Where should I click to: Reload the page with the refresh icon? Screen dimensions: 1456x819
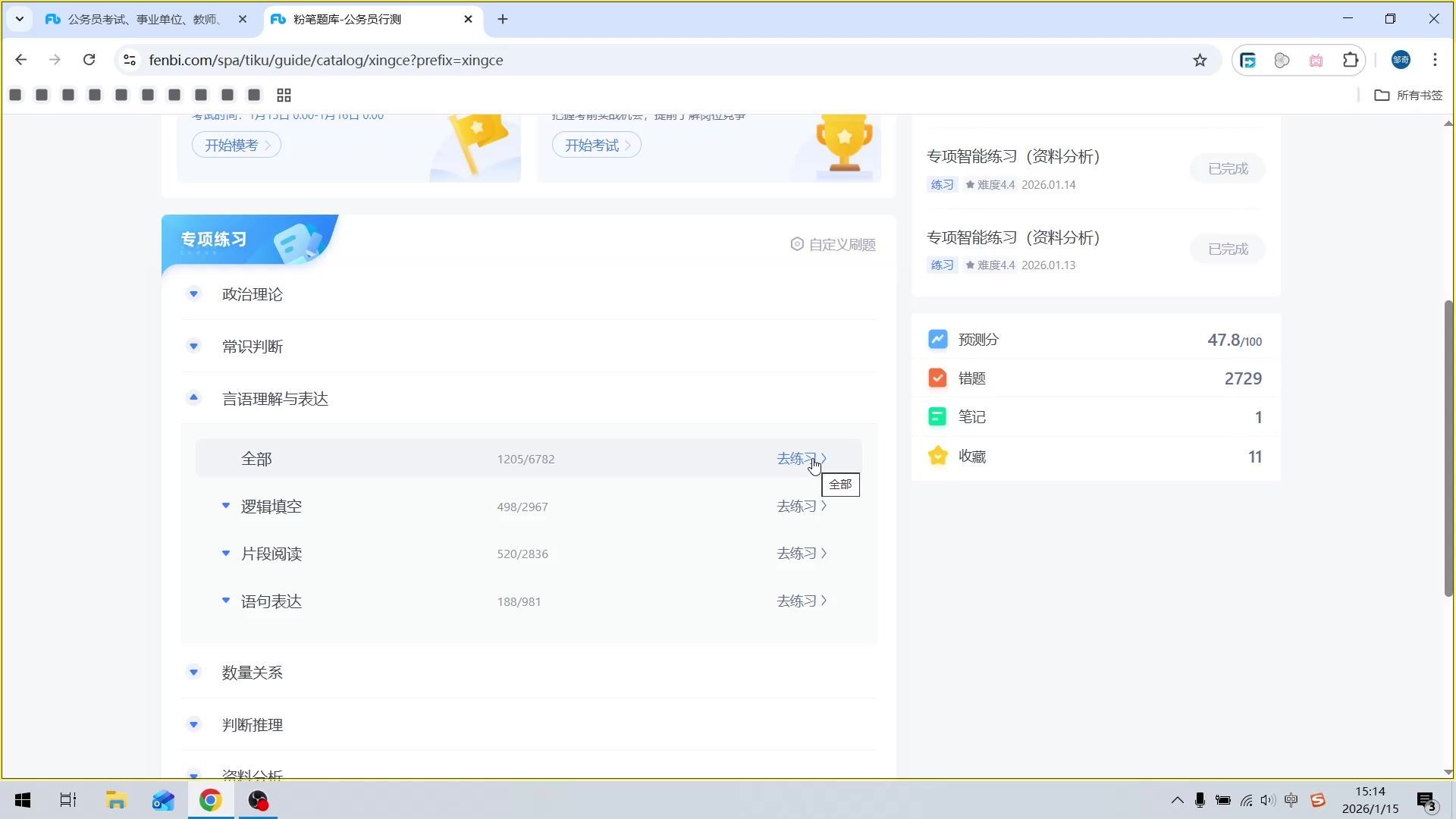click(89, 60)
